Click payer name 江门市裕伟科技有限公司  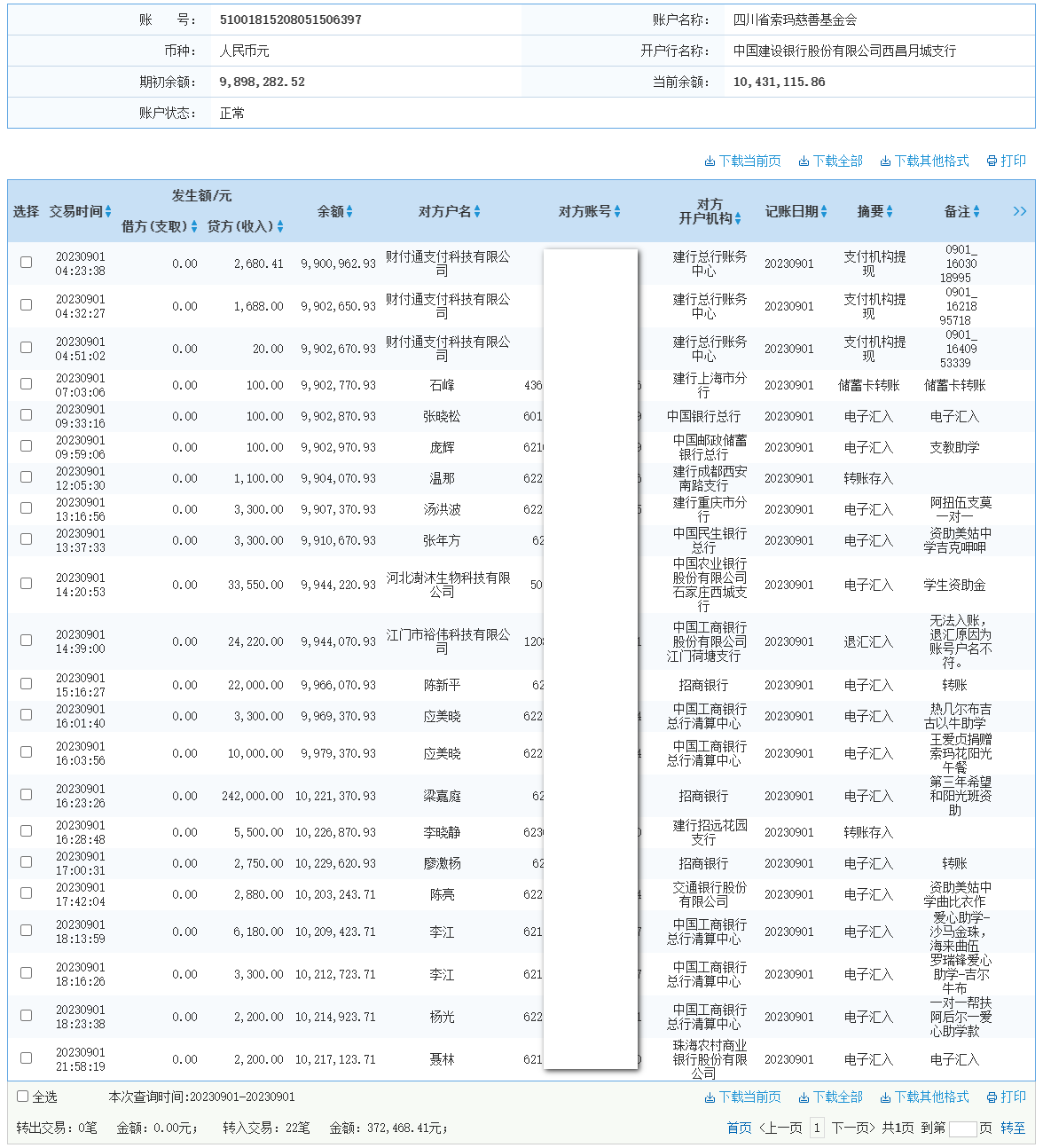[x=448, y=641]
